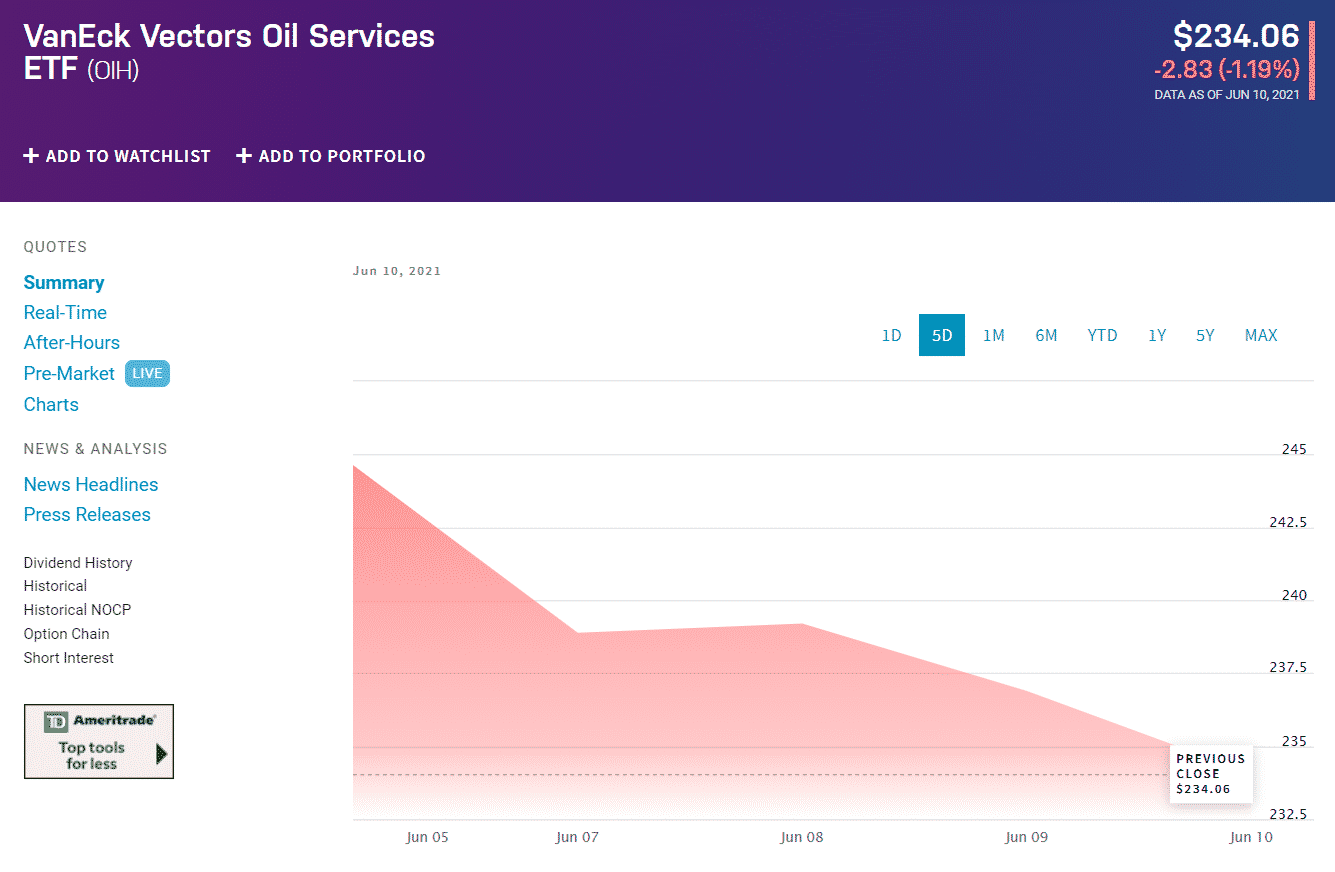Open Dividend History

(x=78, y=563)
